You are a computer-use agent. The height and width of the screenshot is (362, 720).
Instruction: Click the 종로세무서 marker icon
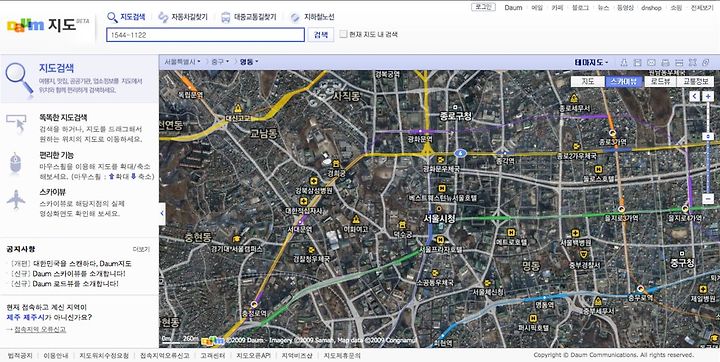click(574, 98)
